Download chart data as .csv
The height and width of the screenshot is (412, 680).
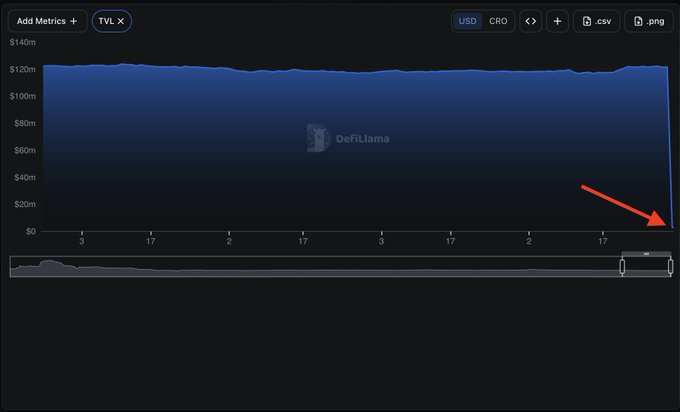point(596,21)
